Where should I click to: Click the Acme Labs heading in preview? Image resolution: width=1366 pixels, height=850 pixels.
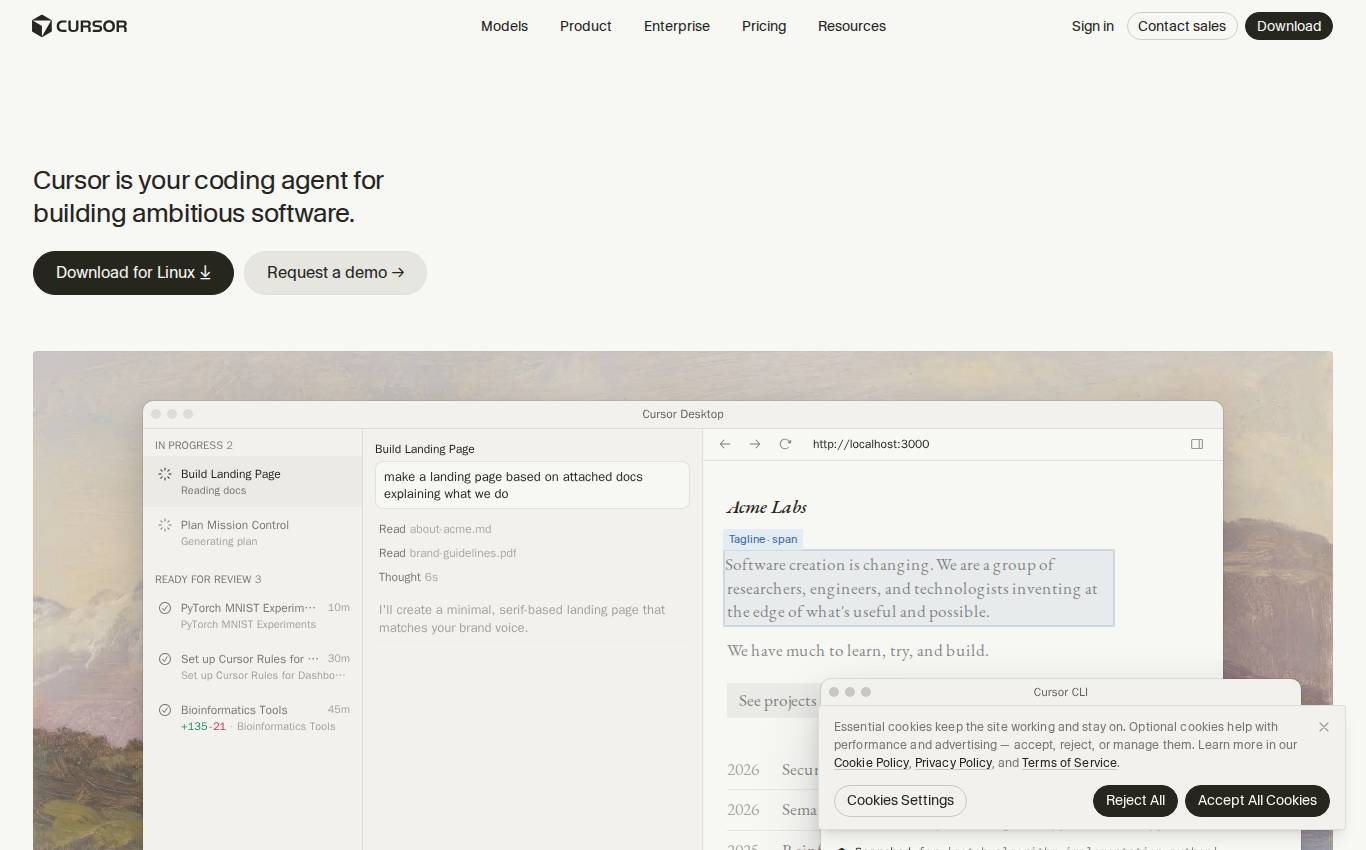[767, 507]
